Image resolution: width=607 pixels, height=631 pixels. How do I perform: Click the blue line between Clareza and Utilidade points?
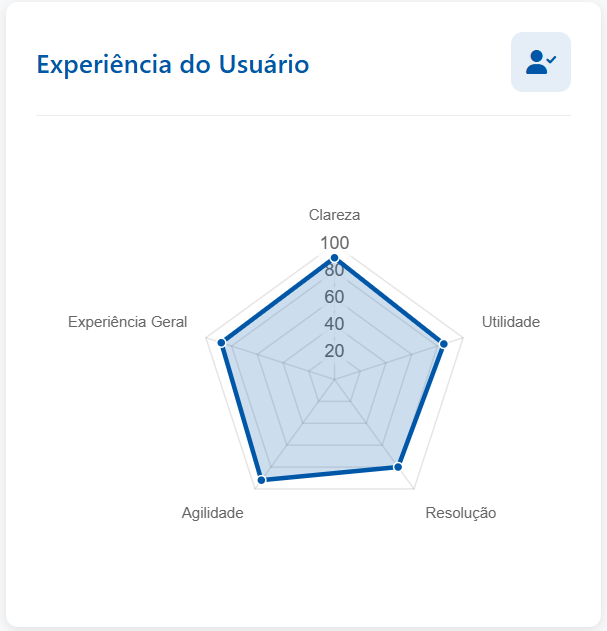click(x=389, y=301)
